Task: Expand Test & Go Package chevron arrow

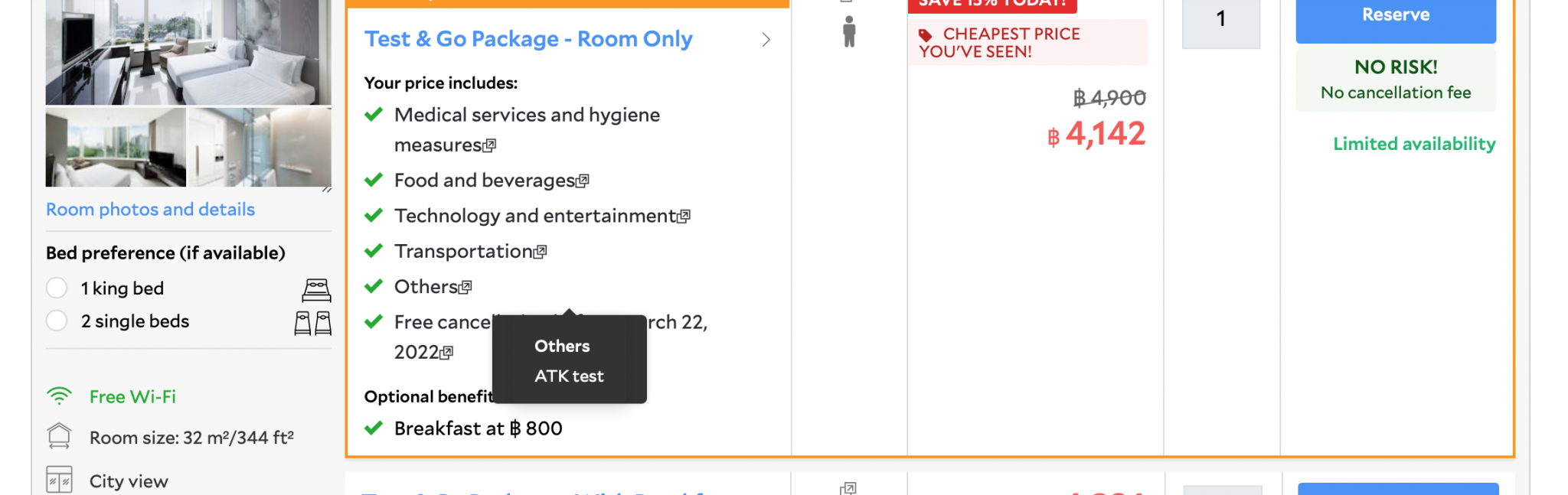Action: point(766,40)
